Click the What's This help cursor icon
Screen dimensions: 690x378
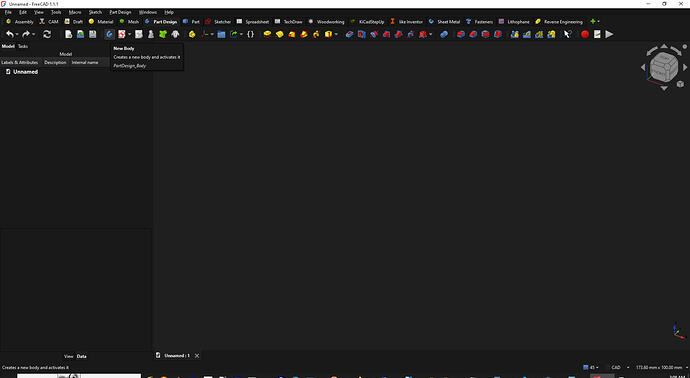tap(568, 34)
